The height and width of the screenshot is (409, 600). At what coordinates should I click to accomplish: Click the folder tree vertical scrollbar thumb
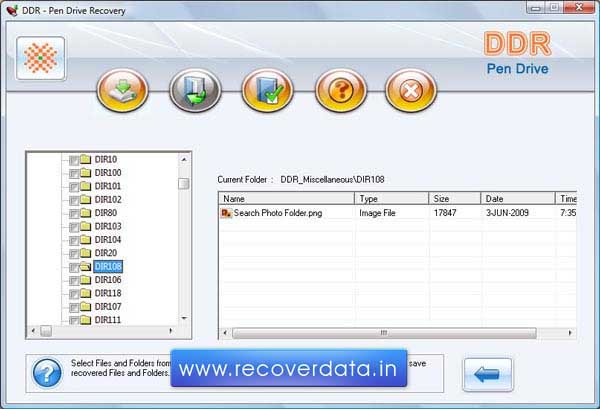(184, 184)
